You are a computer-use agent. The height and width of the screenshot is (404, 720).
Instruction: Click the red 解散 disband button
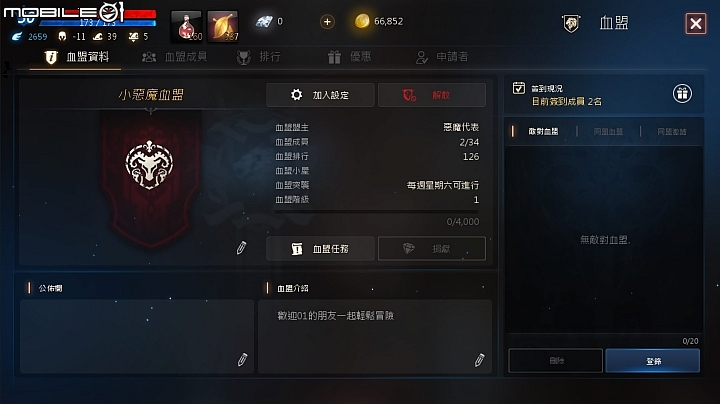tap(432, 95)
